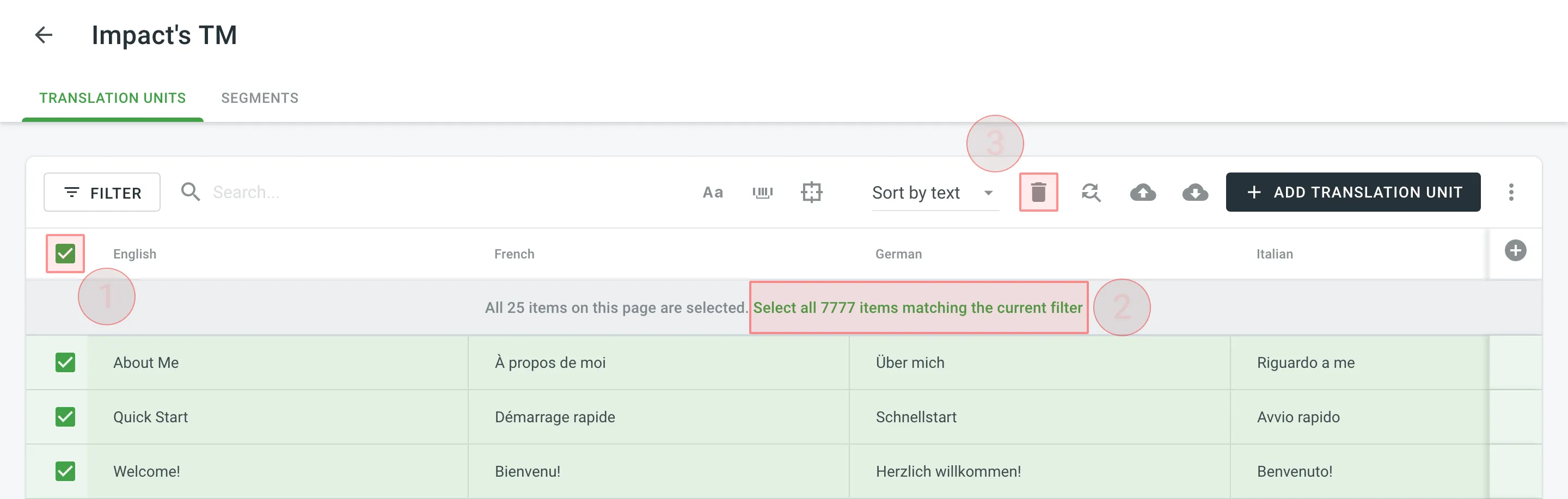Image resolution: width=1568 pixels, height=499 pixels.
Task: Open find and replace icon
Action: coord(1091,192)
